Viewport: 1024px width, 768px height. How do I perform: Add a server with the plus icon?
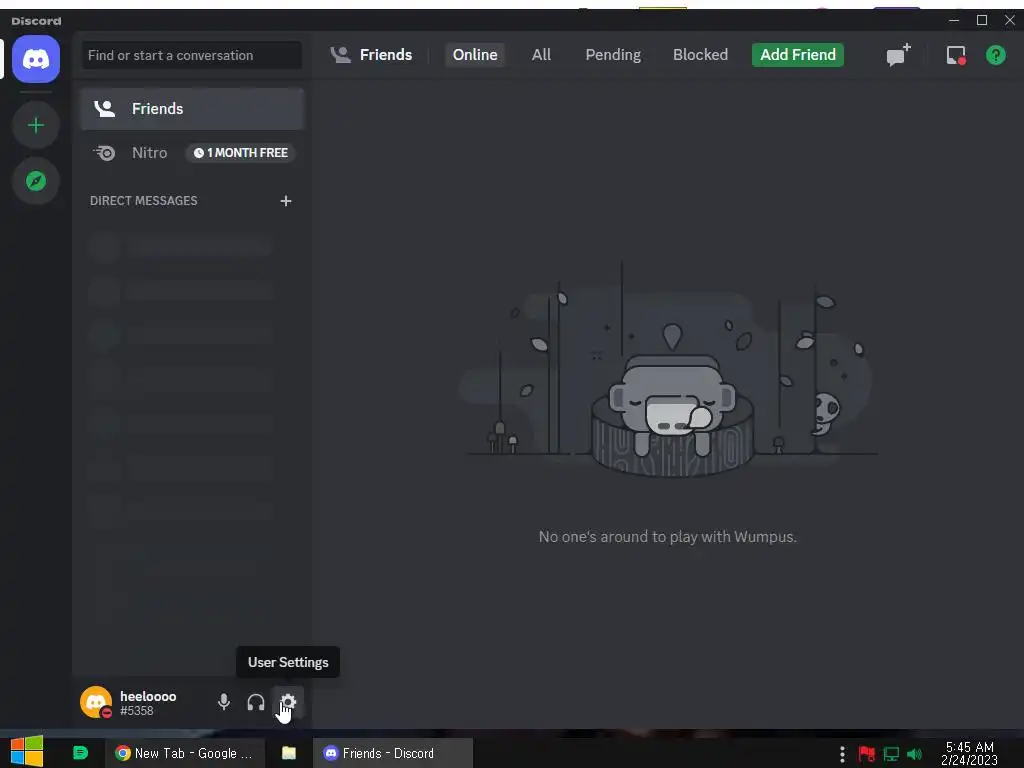pos(36,125)
